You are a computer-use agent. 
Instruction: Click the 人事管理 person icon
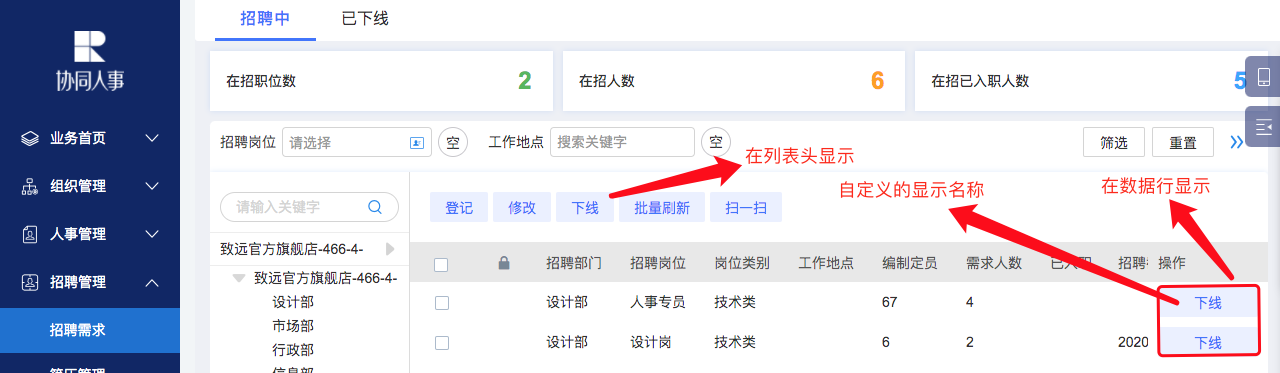tap(30, 235)
